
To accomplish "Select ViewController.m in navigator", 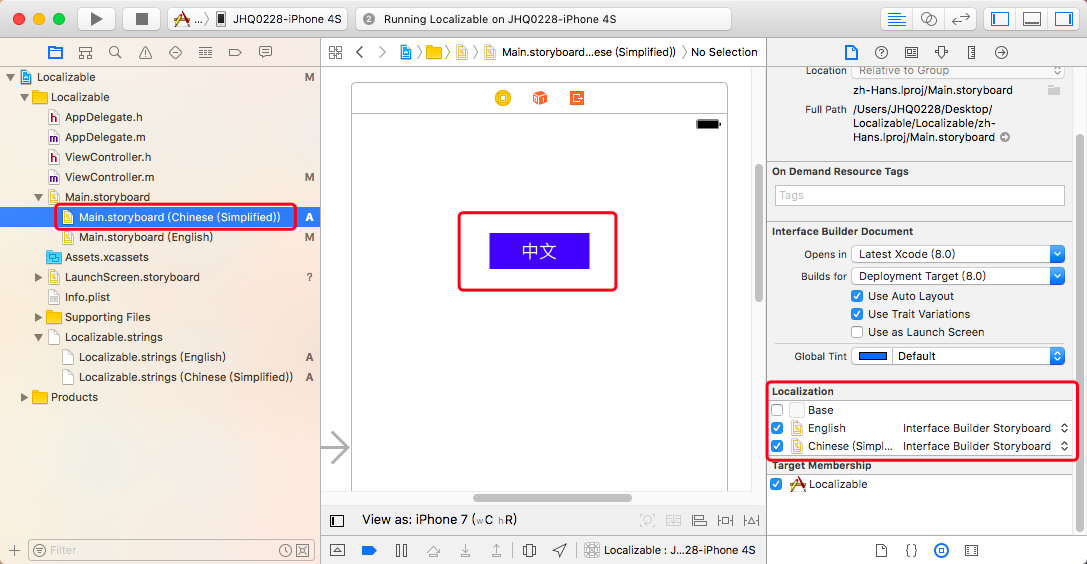I will pos(110,177).
